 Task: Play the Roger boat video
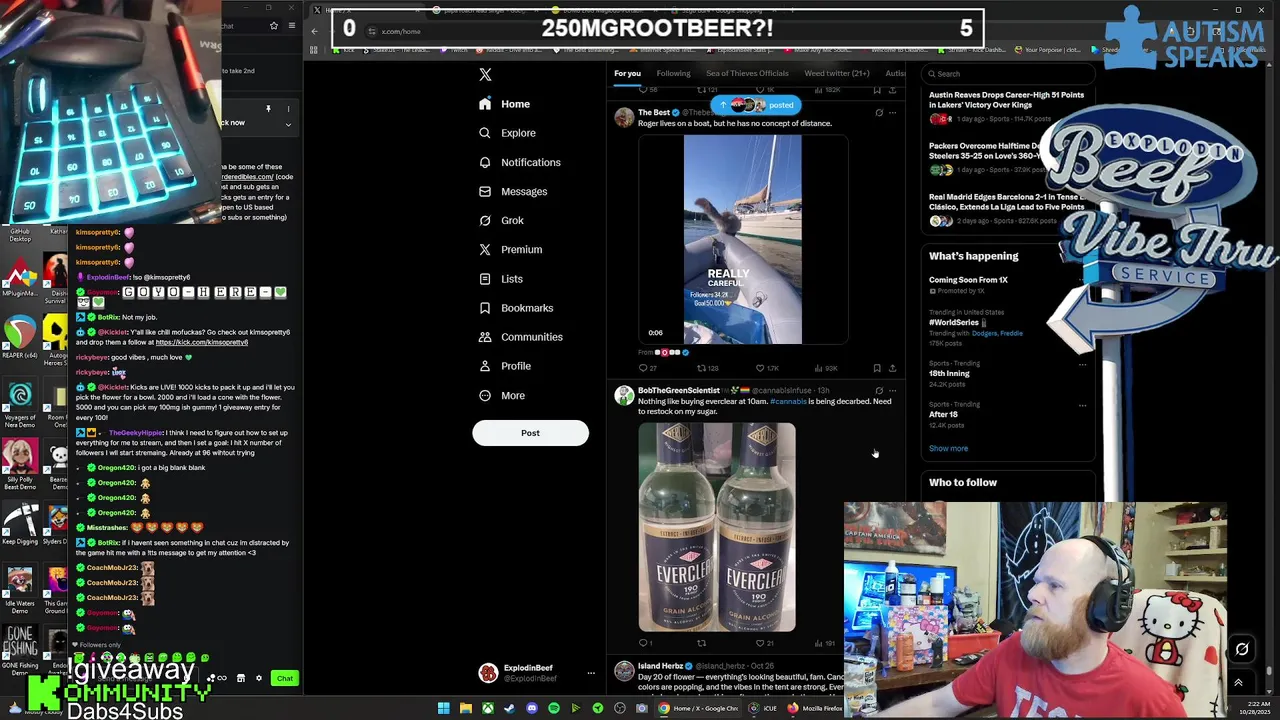click(742, 240)
